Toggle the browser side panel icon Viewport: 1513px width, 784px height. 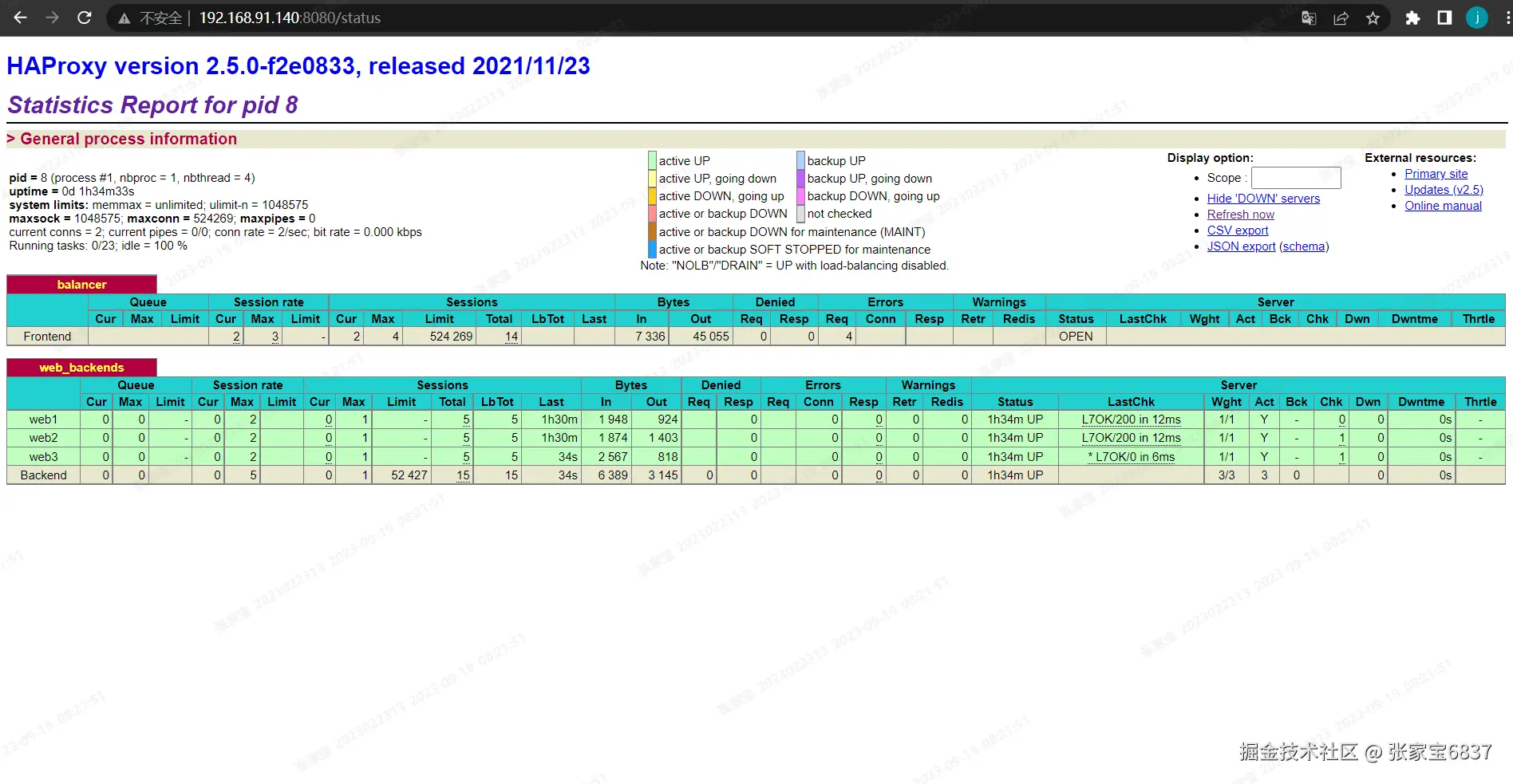click(1444, 18)
